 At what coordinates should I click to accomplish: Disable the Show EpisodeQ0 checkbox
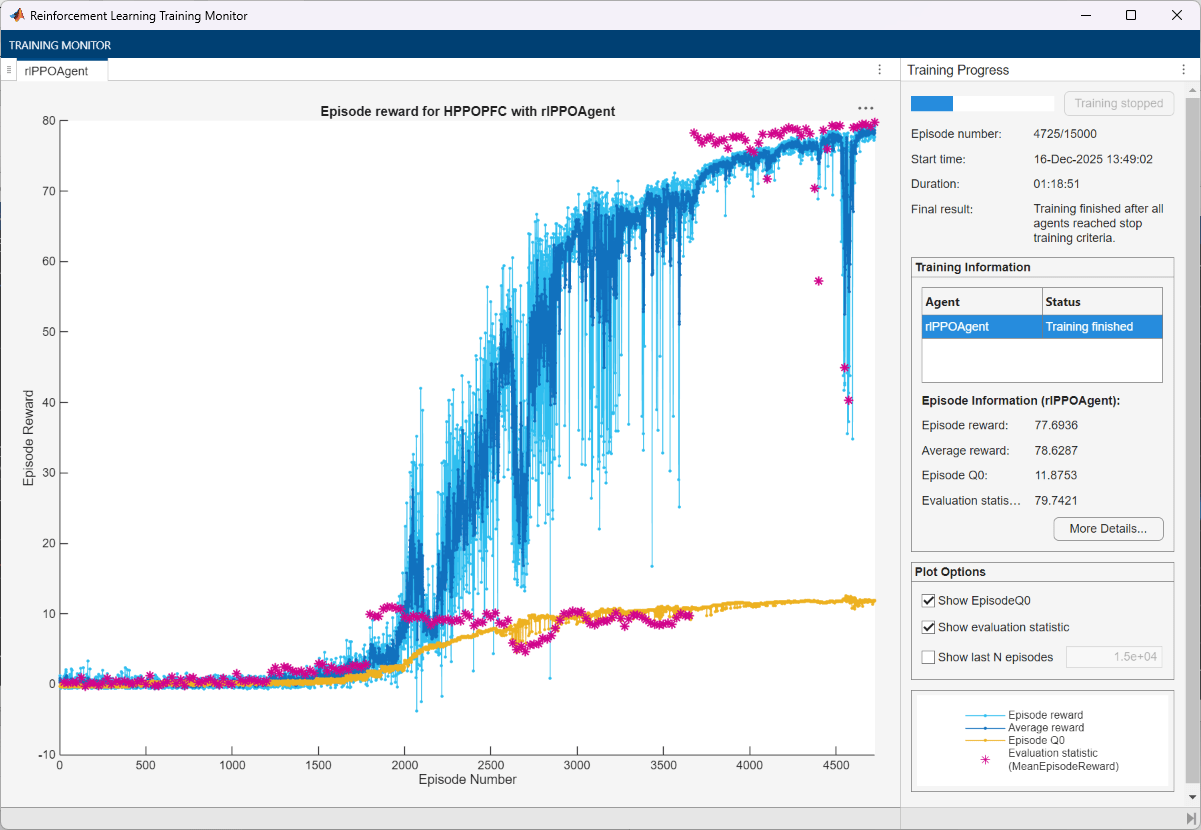[x=929, y=601]
